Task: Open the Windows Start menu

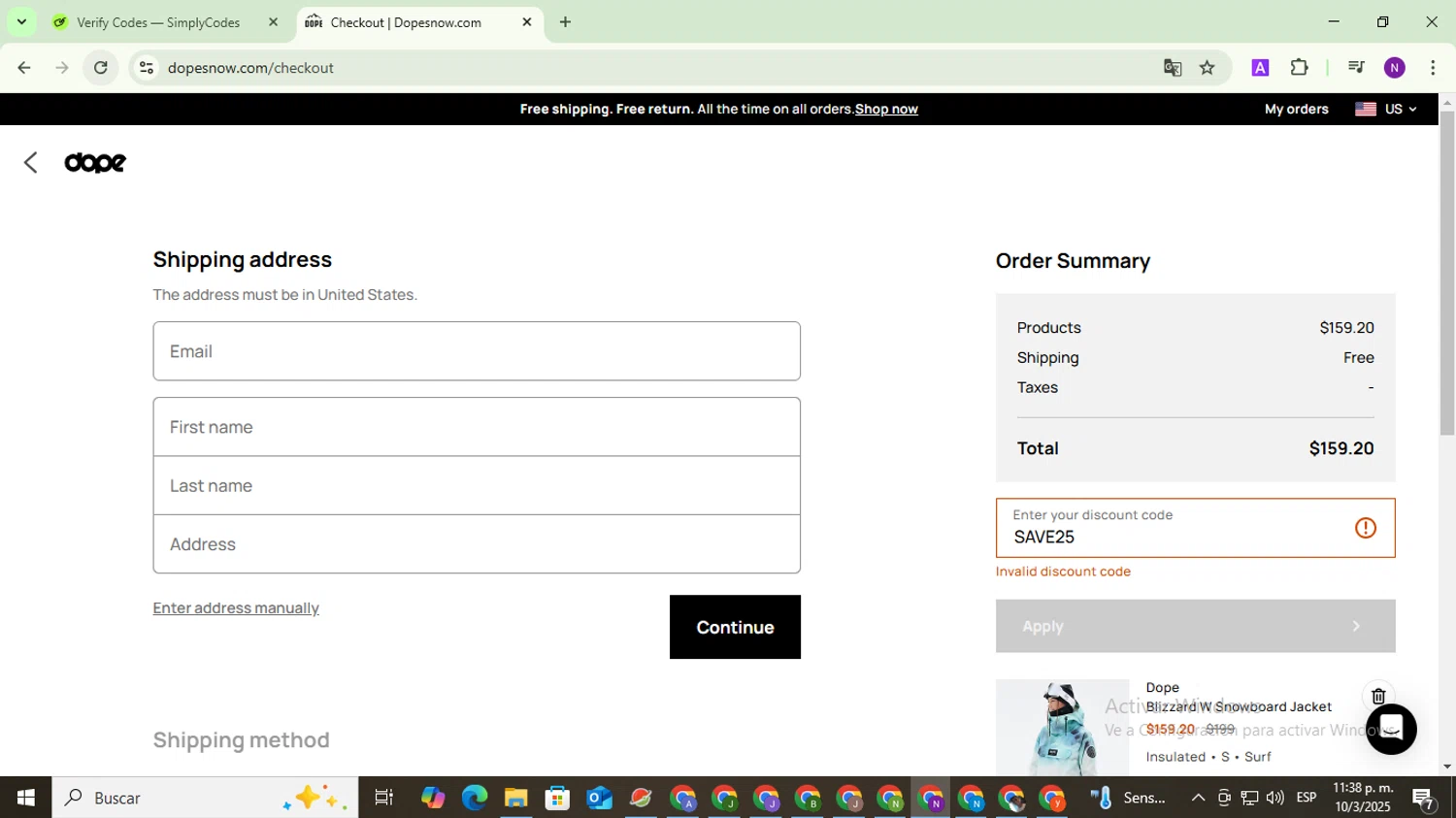Action: [25, 798]
